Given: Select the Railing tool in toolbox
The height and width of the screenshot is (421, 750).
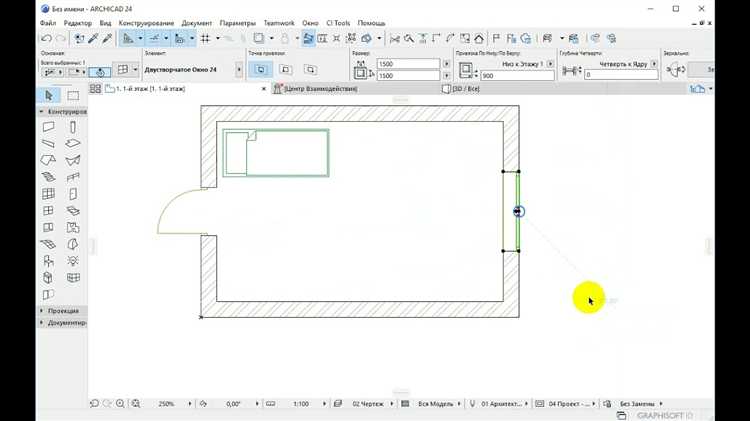Looking at the screenshot, I should (73, 177).
